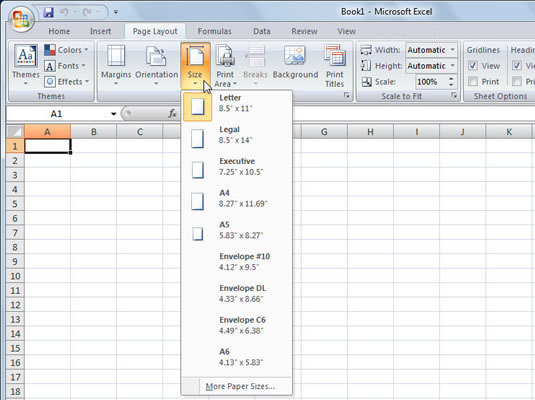Switch to the Home tab

click(x=59, y=31)
